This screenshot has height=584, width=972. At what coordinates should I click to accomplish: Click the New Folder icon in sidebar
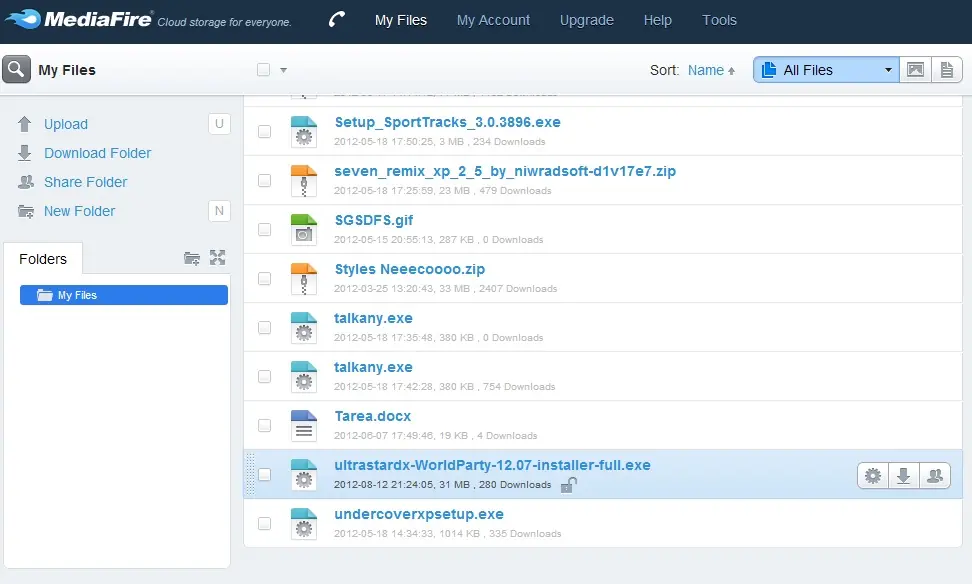click(25, 211)
